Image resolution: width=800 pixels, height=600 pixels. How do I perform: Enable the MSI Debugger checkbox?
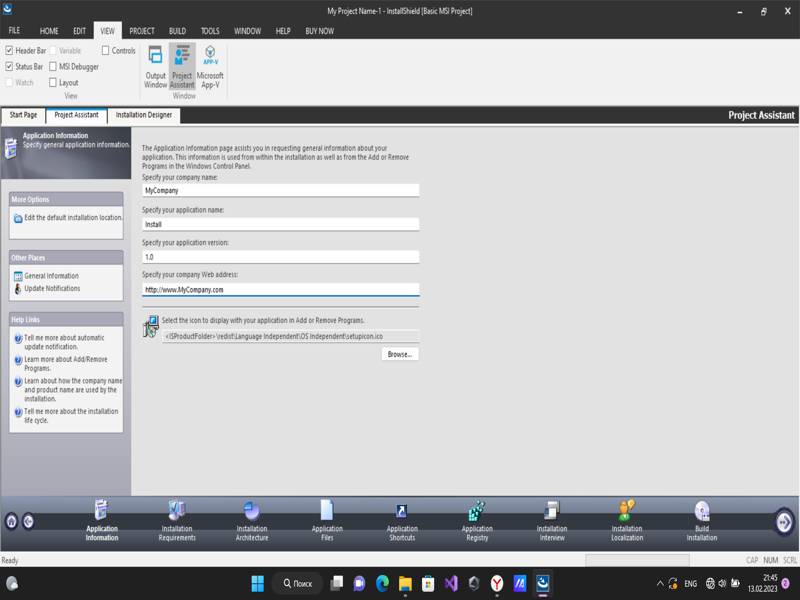[x=53, y=67]
